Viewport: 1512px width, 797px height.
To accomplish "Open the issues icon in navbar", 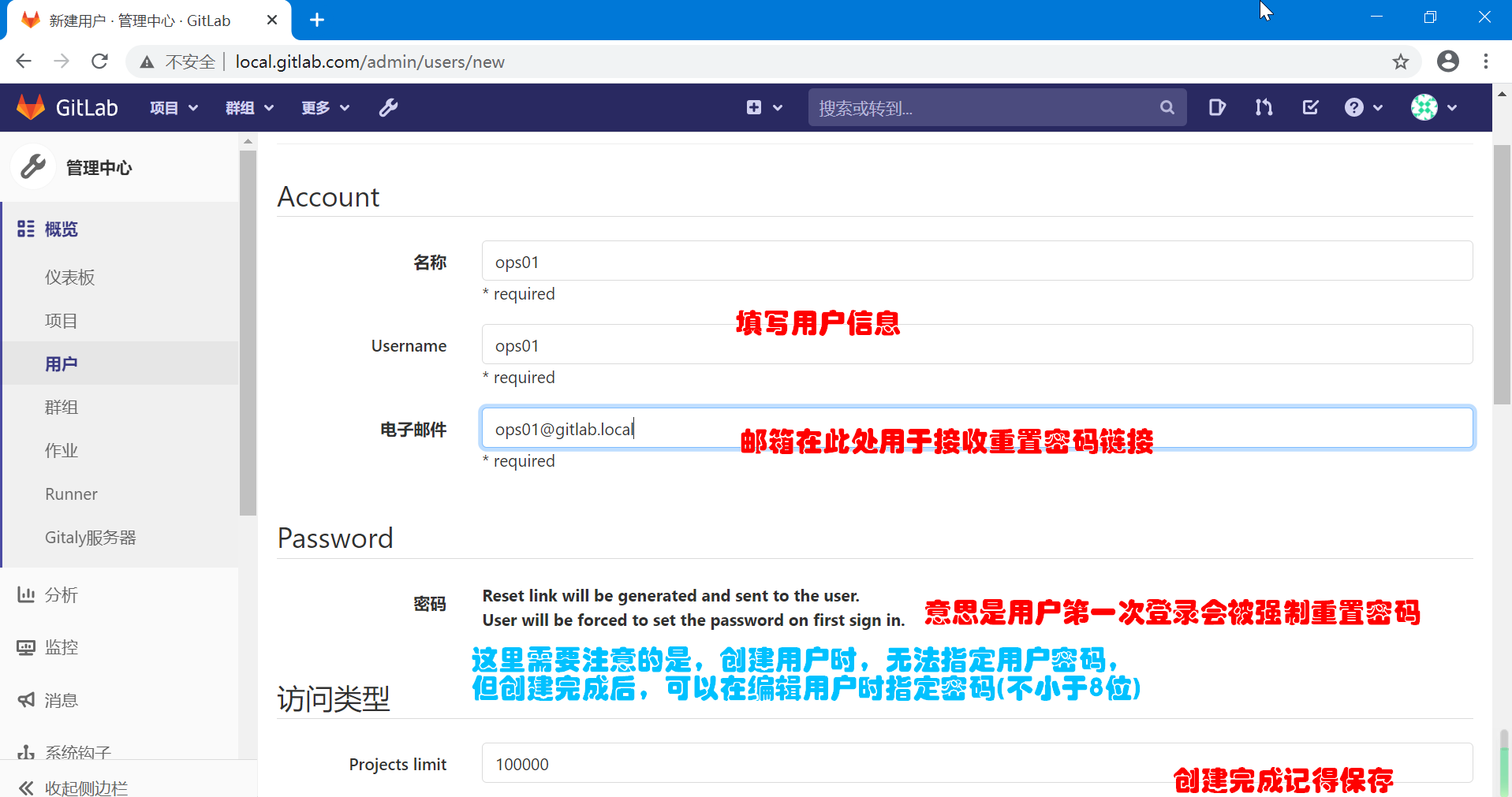I will (x=1217, y=107).
